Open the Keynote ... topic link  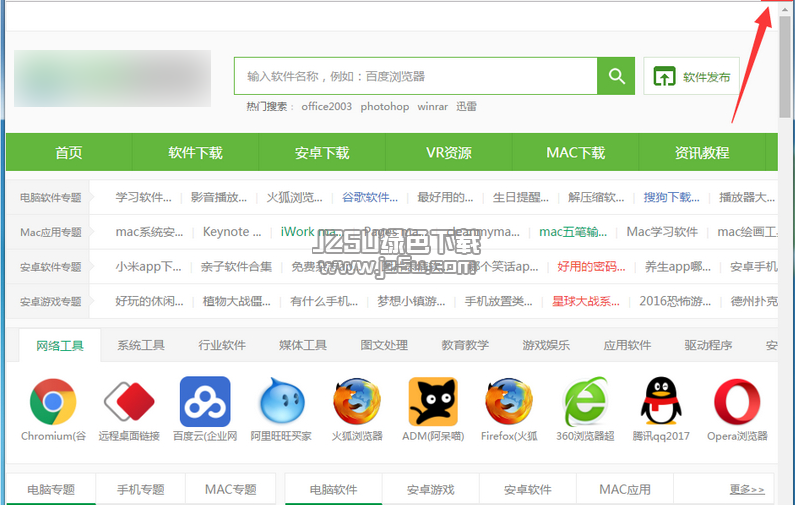point(232,232)
